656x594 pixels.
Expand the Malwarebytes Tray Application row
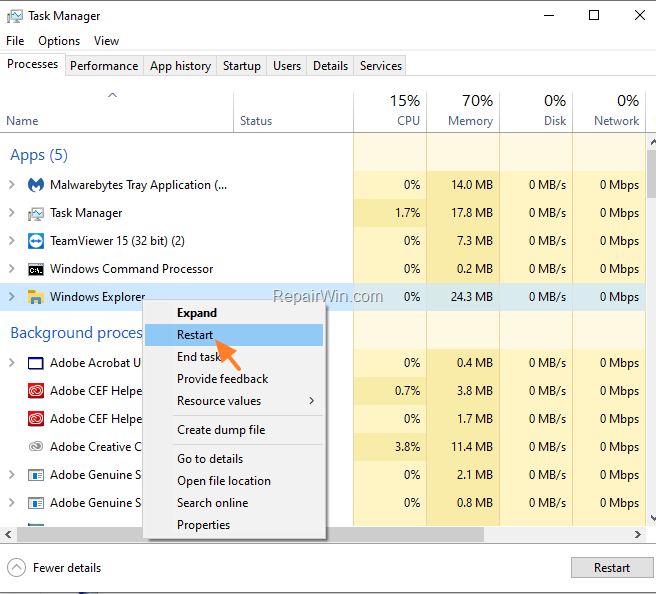click(12, 184)
